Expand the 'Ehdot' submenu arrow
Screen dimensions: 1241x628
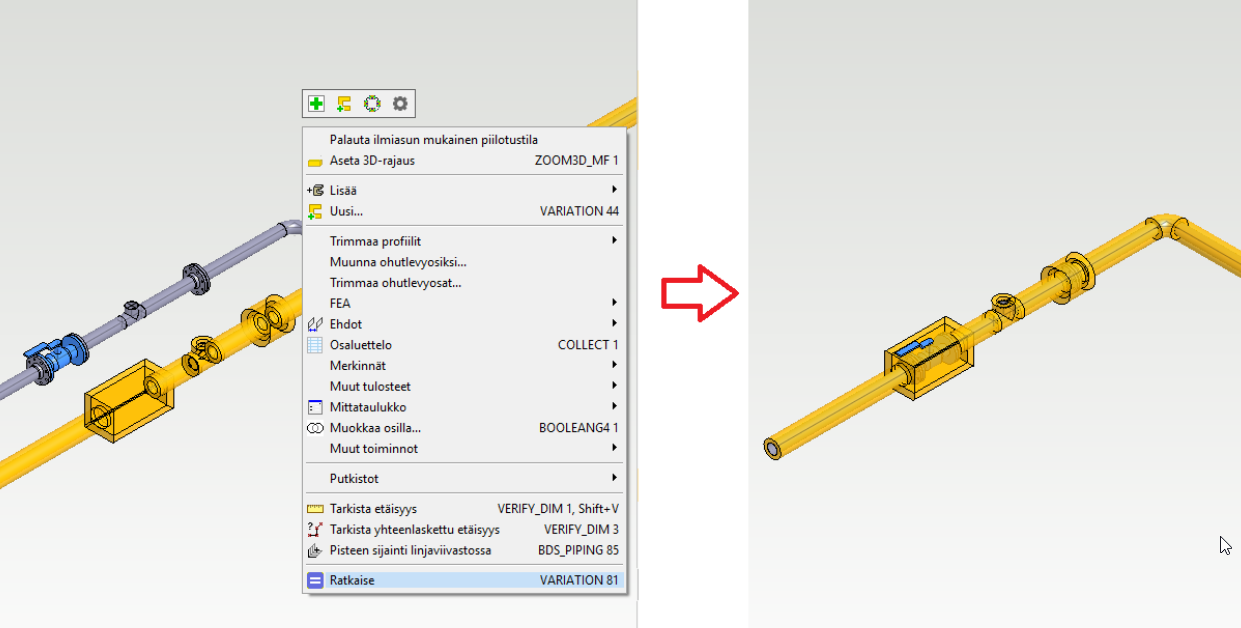615,324
